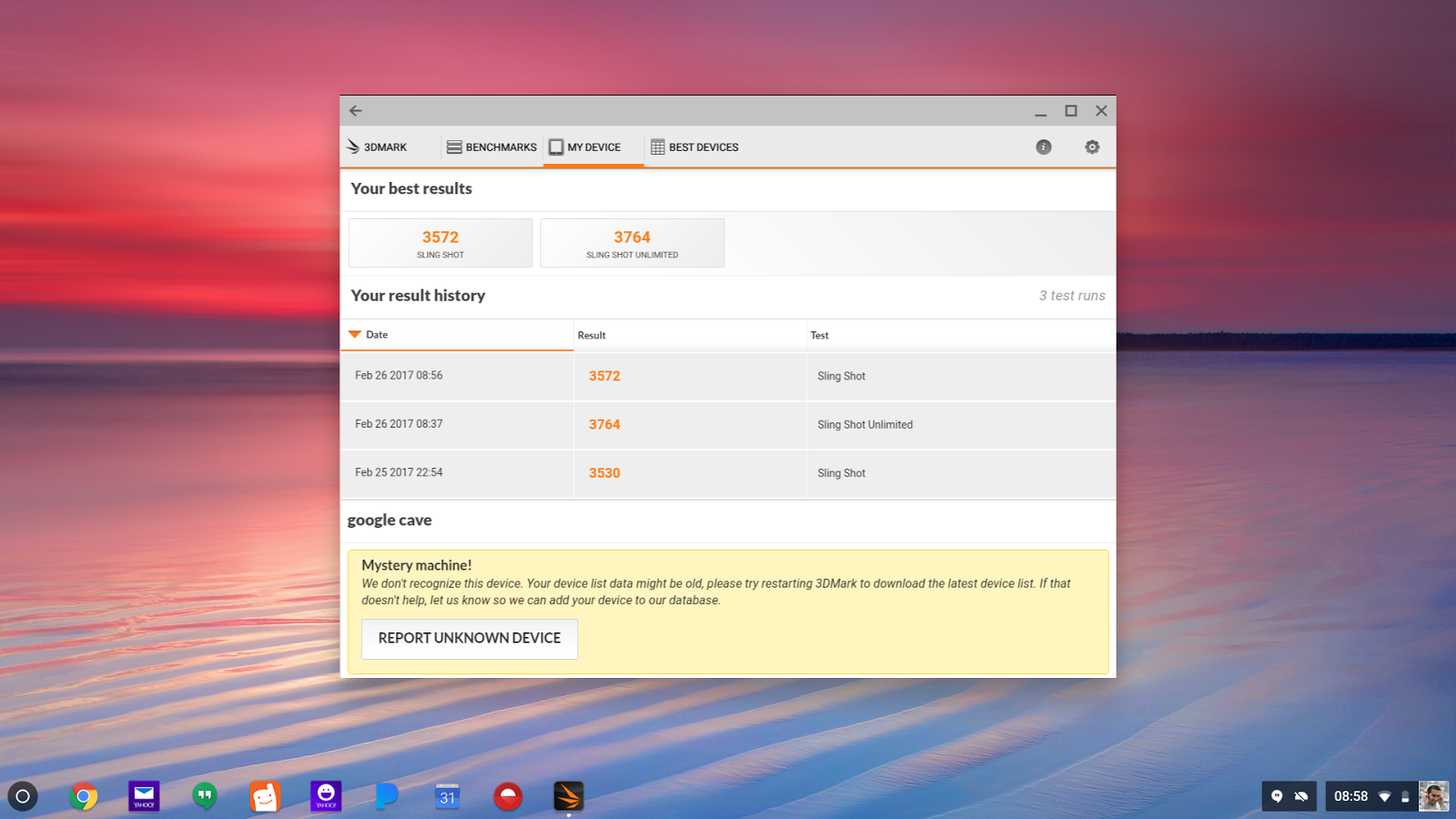The height and width of the screenshot is (819, 1456).
Task: Open the orange smiley-face app in shelf
Action: point(265,796)
